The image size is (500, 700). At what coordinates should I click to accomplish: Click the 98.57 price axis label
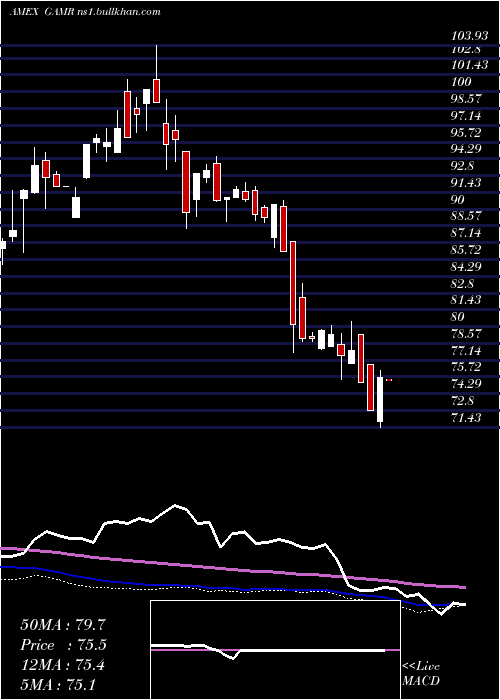point(467,99)
